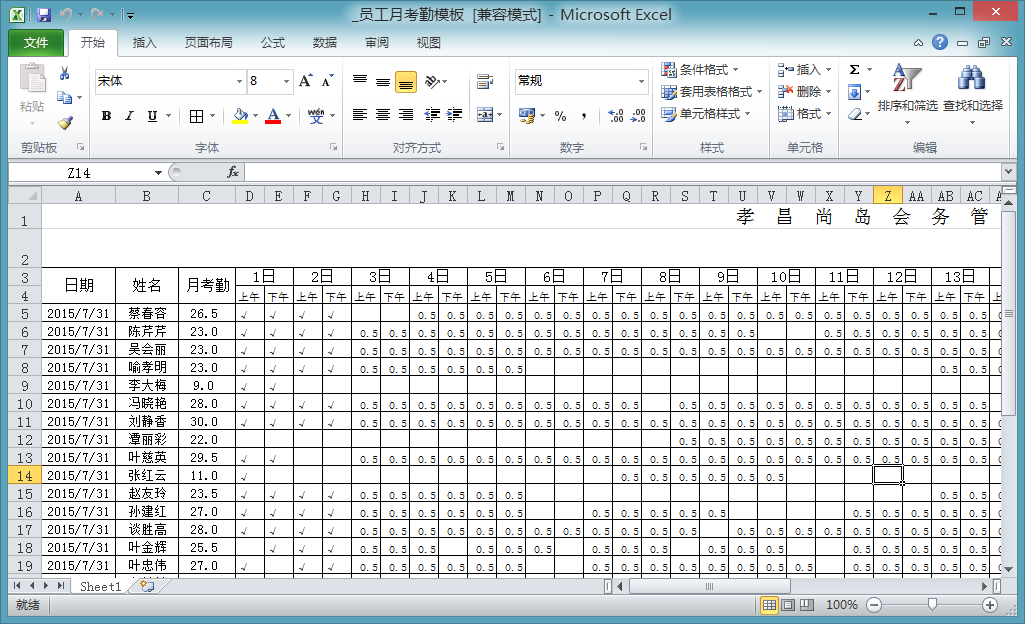This screenshot has width=1025, height=624.
Task: Click the comma style icon
Action: point(583,116)
